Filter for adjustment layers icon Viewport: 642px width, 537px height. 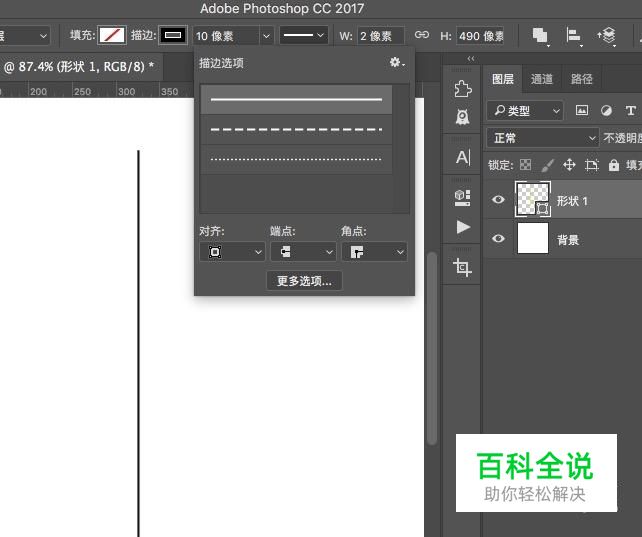pos(606,111)
